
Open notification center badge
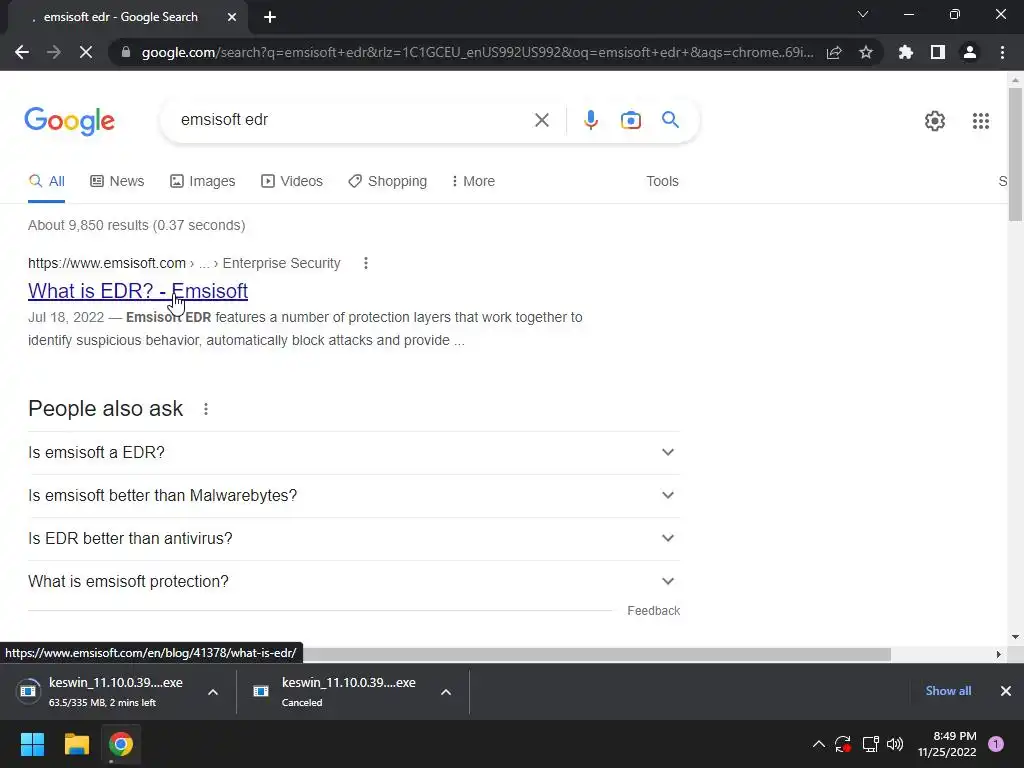pos(995,744)
